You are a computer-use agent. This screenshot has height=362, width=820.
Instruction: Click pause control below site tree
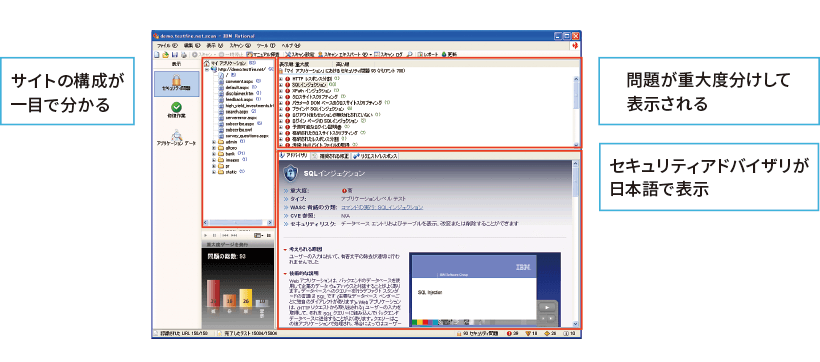(214, 236)
